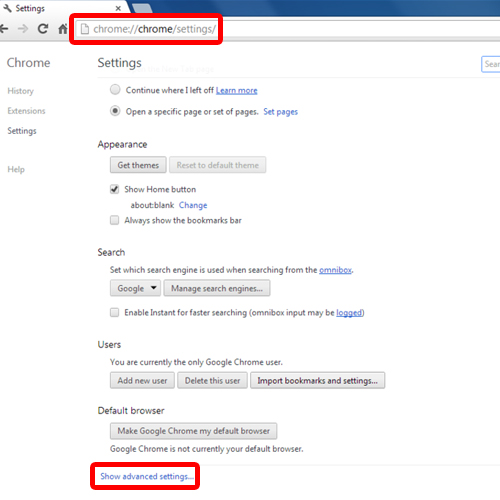Click the Home button icon
500x500 pixels.
tap(62, 29)
